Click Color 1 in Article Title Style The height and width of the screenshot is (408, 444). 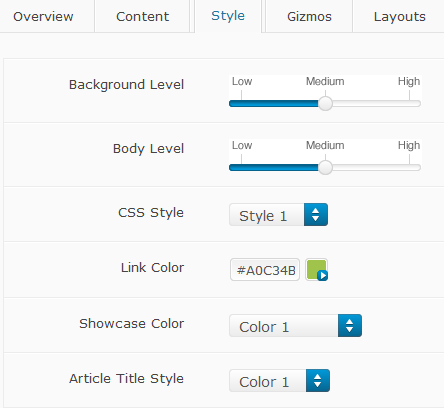[x=264, y=382]
